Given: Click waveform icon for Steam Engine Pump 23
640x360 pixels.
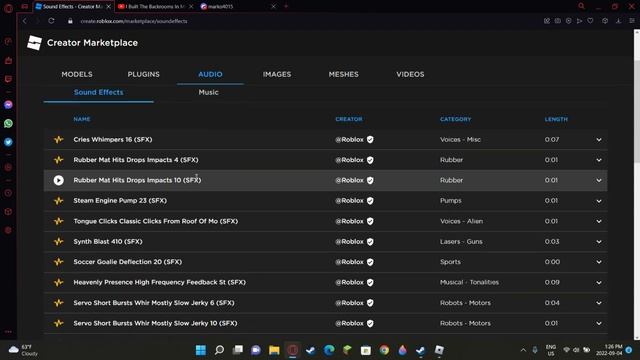Looking at the screenshot, I should (58, 201).
